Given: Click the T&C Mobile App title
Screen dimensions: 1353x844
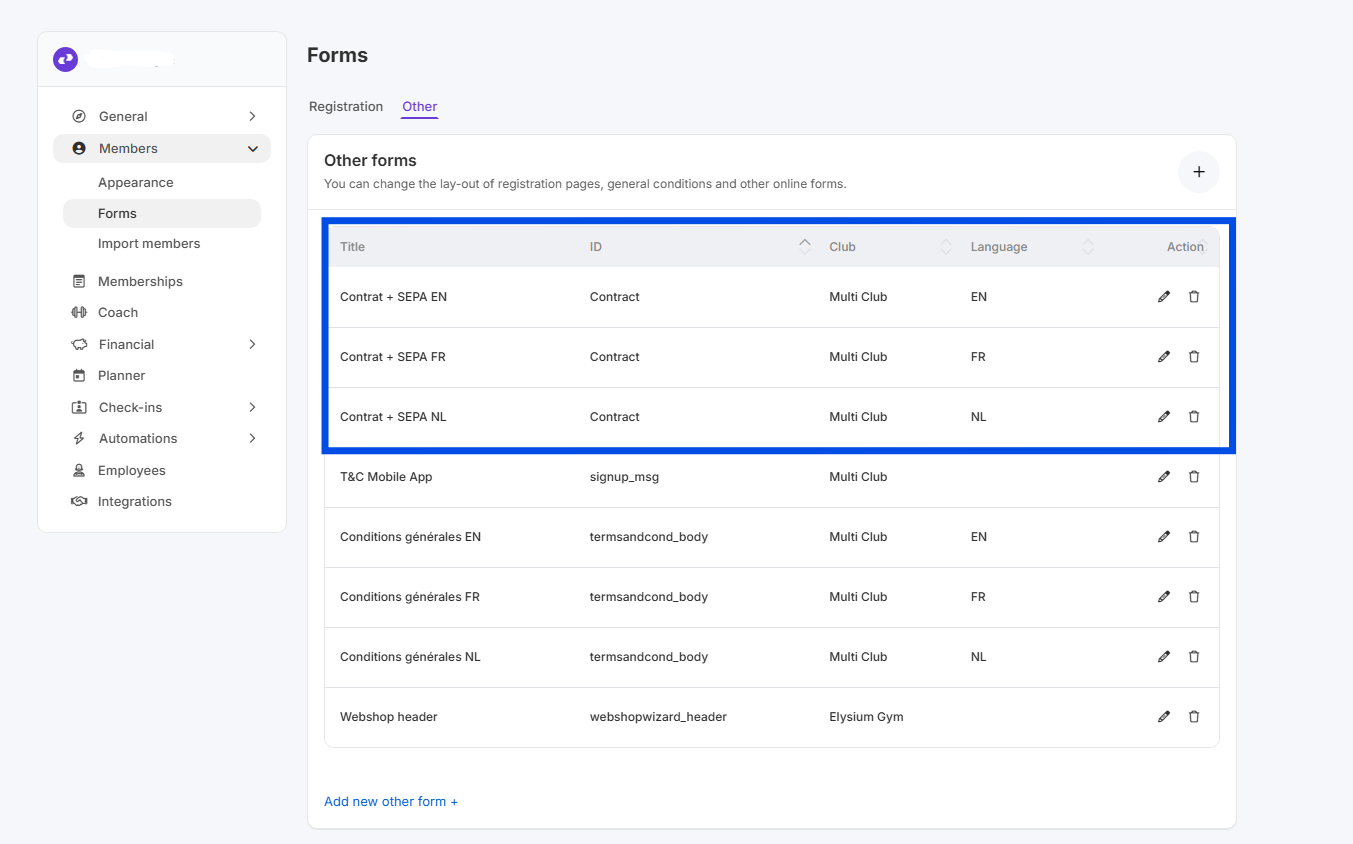Looking at the screenshot, I should click(x=386, y=477).
